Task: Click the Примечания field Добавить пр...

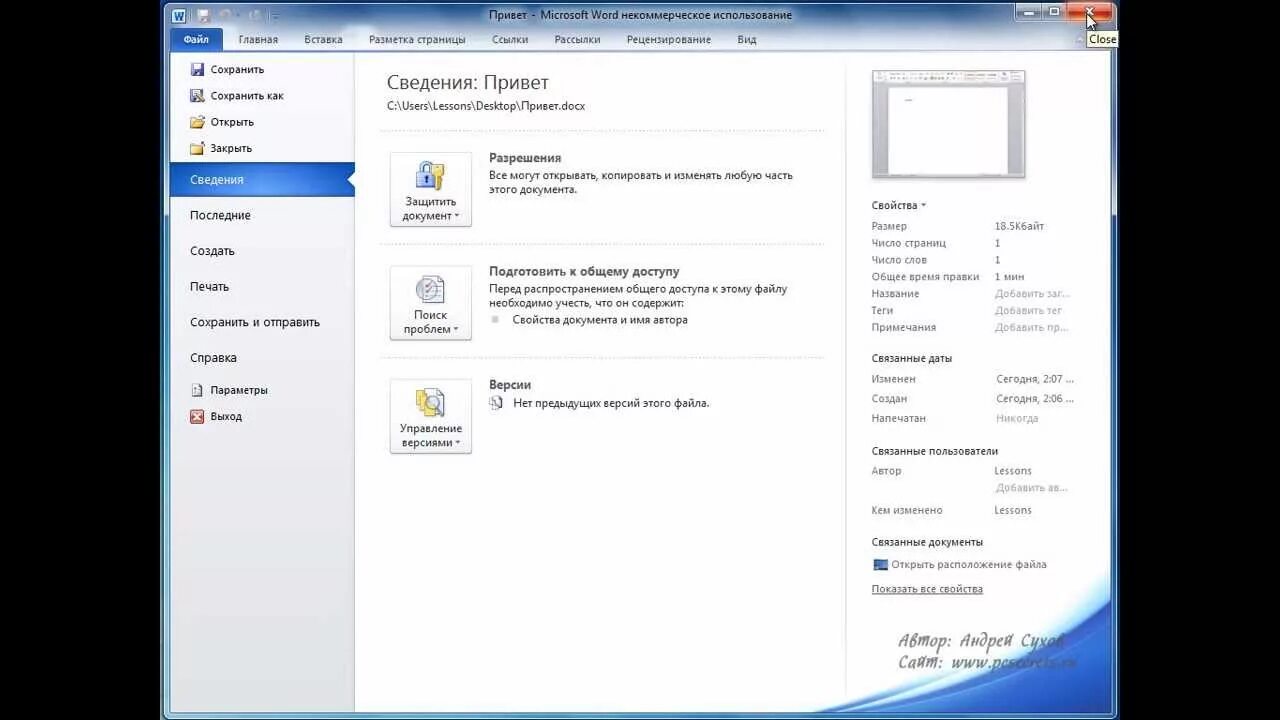Action: [1031, 328]
